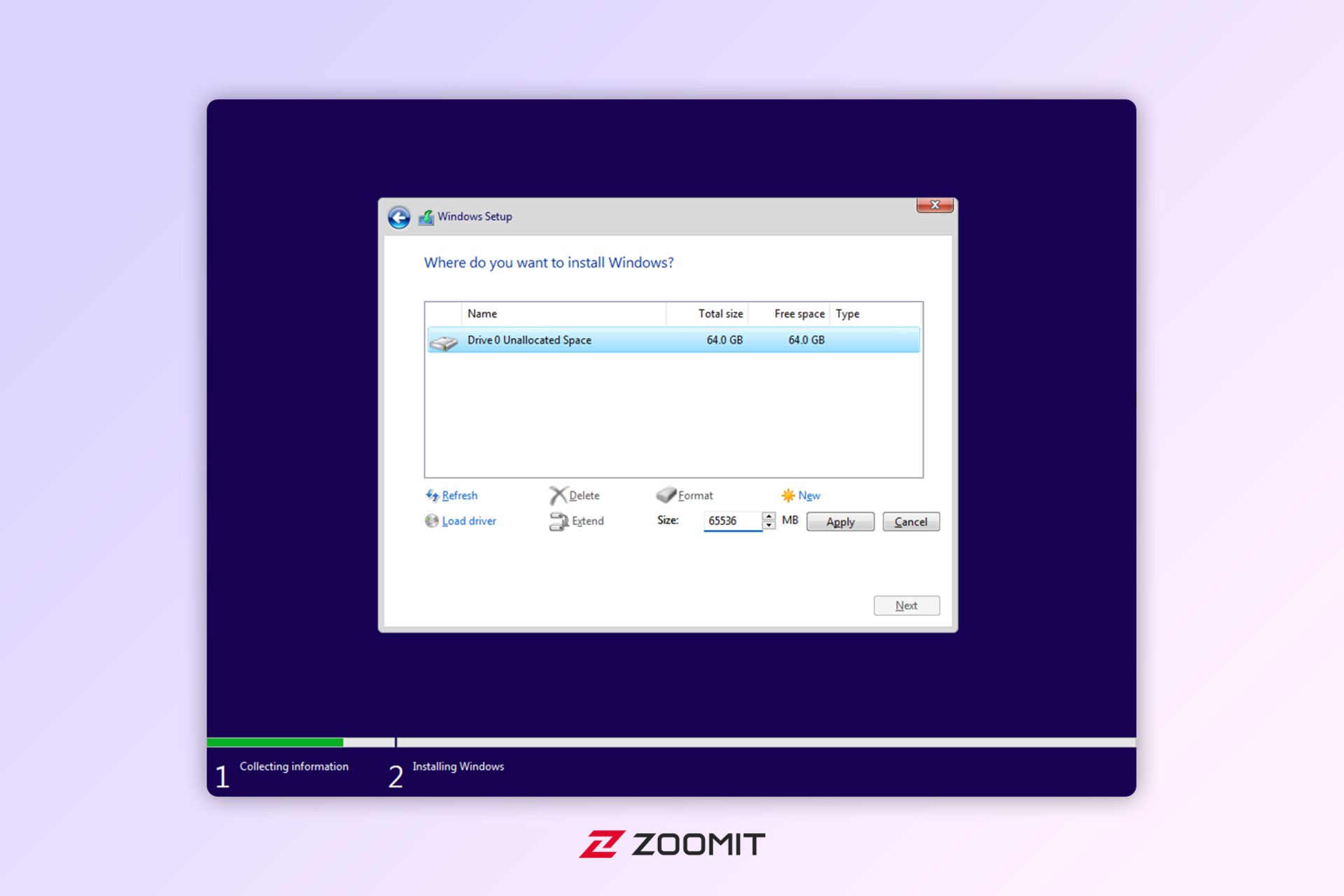Click the New link
The width and height of the screenshot is (1344, 896).
tap(809, 496)
